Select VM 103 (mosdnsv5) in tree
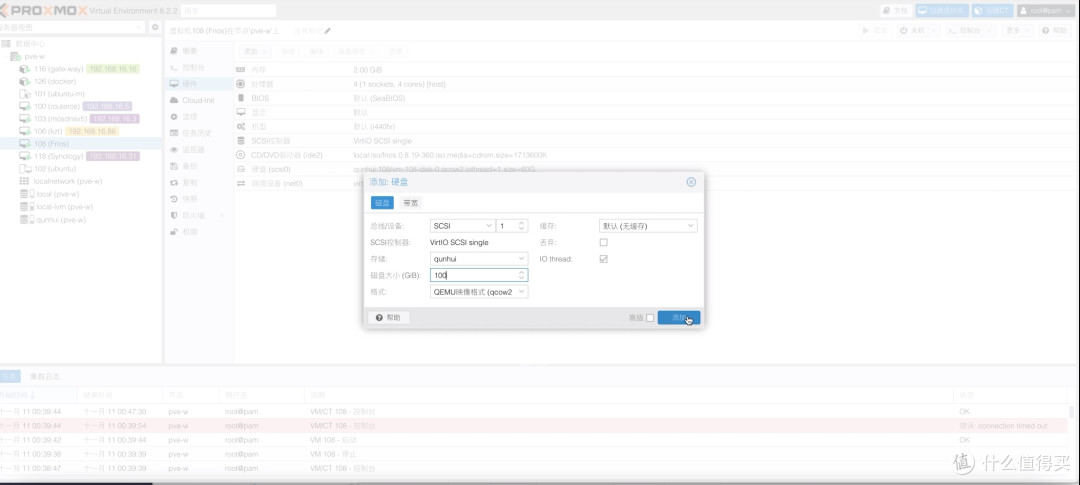This screenshot has width=1080, height=485. click(x=61, y=118)
